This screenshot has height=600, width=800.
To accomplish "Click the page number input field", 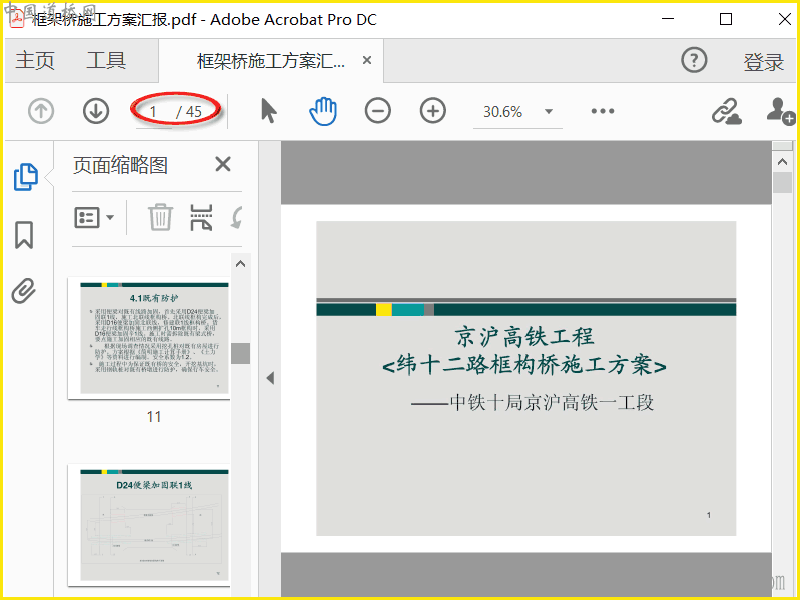I will click(153, 112).
